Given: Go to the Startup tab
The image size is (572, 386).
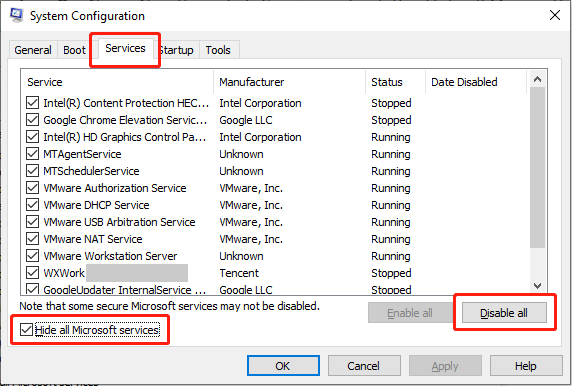Looking at the screenshot, I should (x=177, y=50).
